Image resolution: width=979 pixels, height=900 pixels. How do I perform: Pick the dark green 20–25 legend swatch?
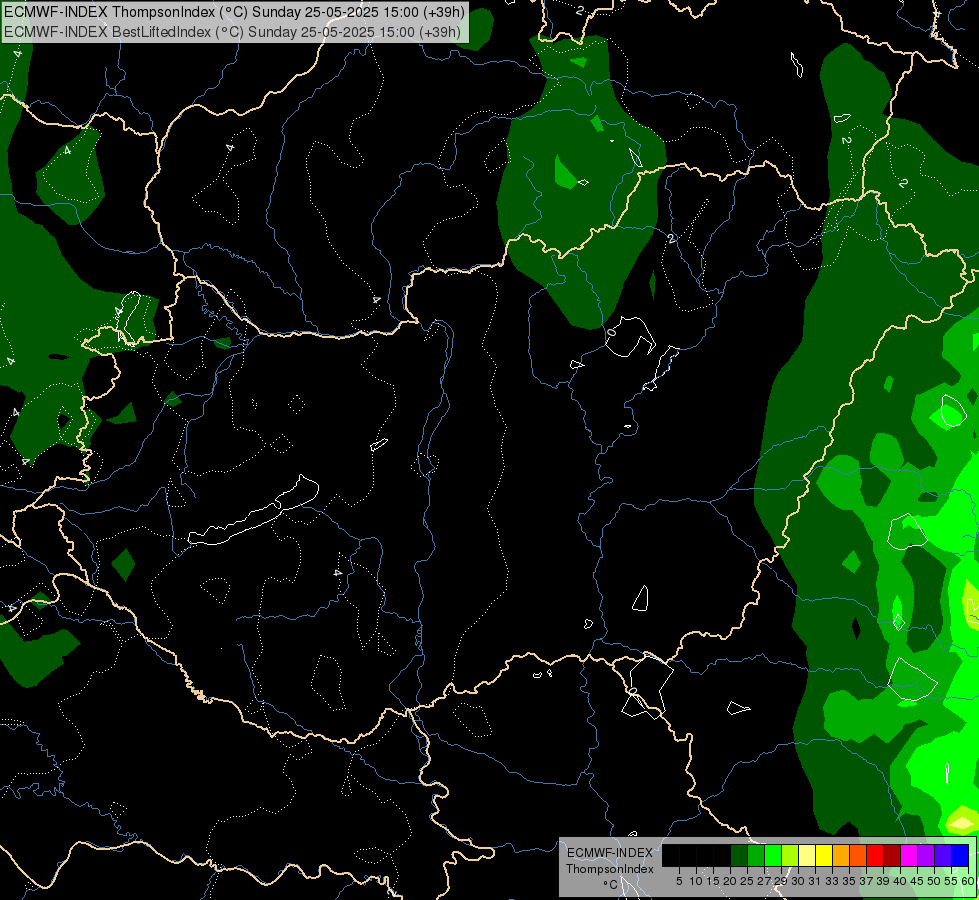pos(739,855)
